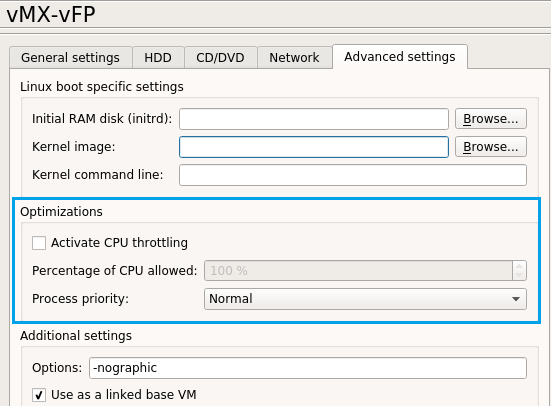The image size is (551, 406).
Task: Open the CD/DVD tab
Action: [x=221, y=57]
